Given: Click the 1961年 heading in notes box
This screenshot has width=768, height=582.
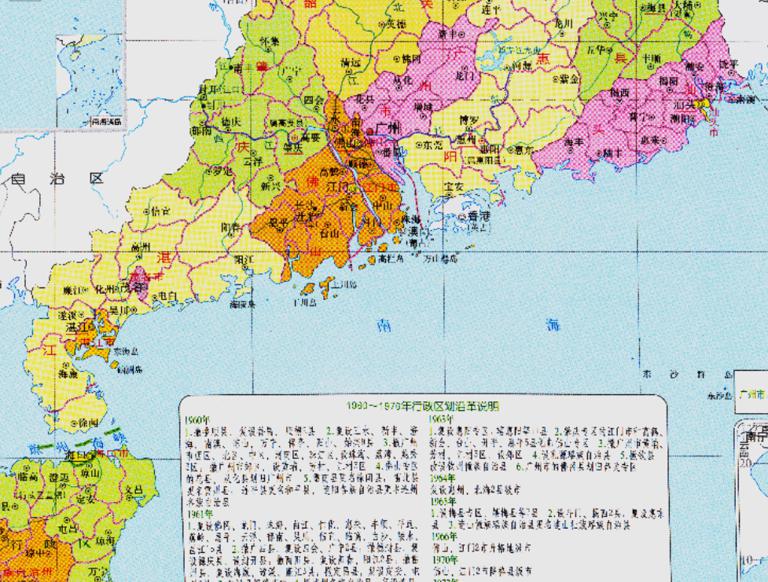Looking at the screenshot, I should coord(199,514).
